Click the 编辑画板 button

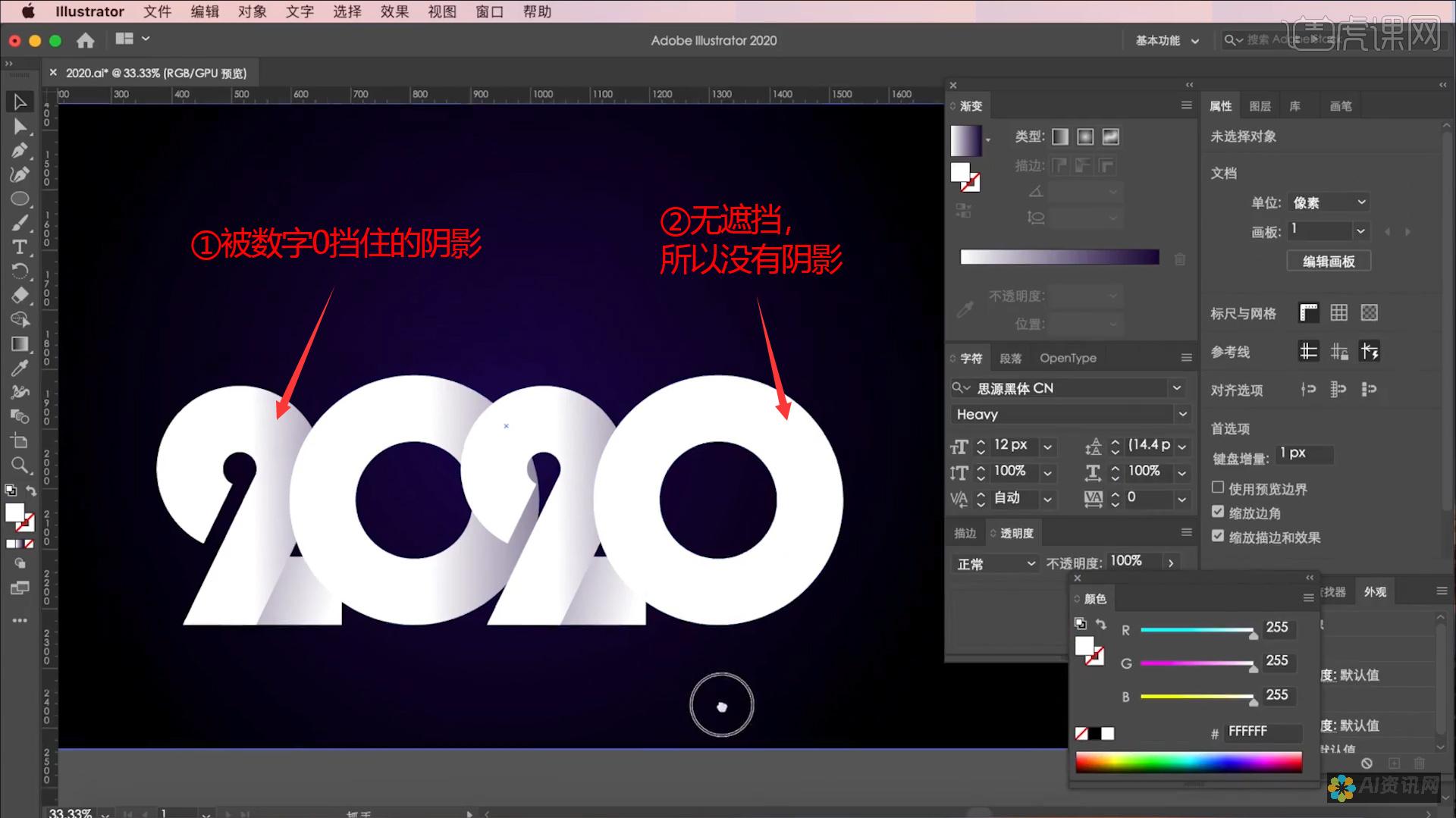(1329, 261)
